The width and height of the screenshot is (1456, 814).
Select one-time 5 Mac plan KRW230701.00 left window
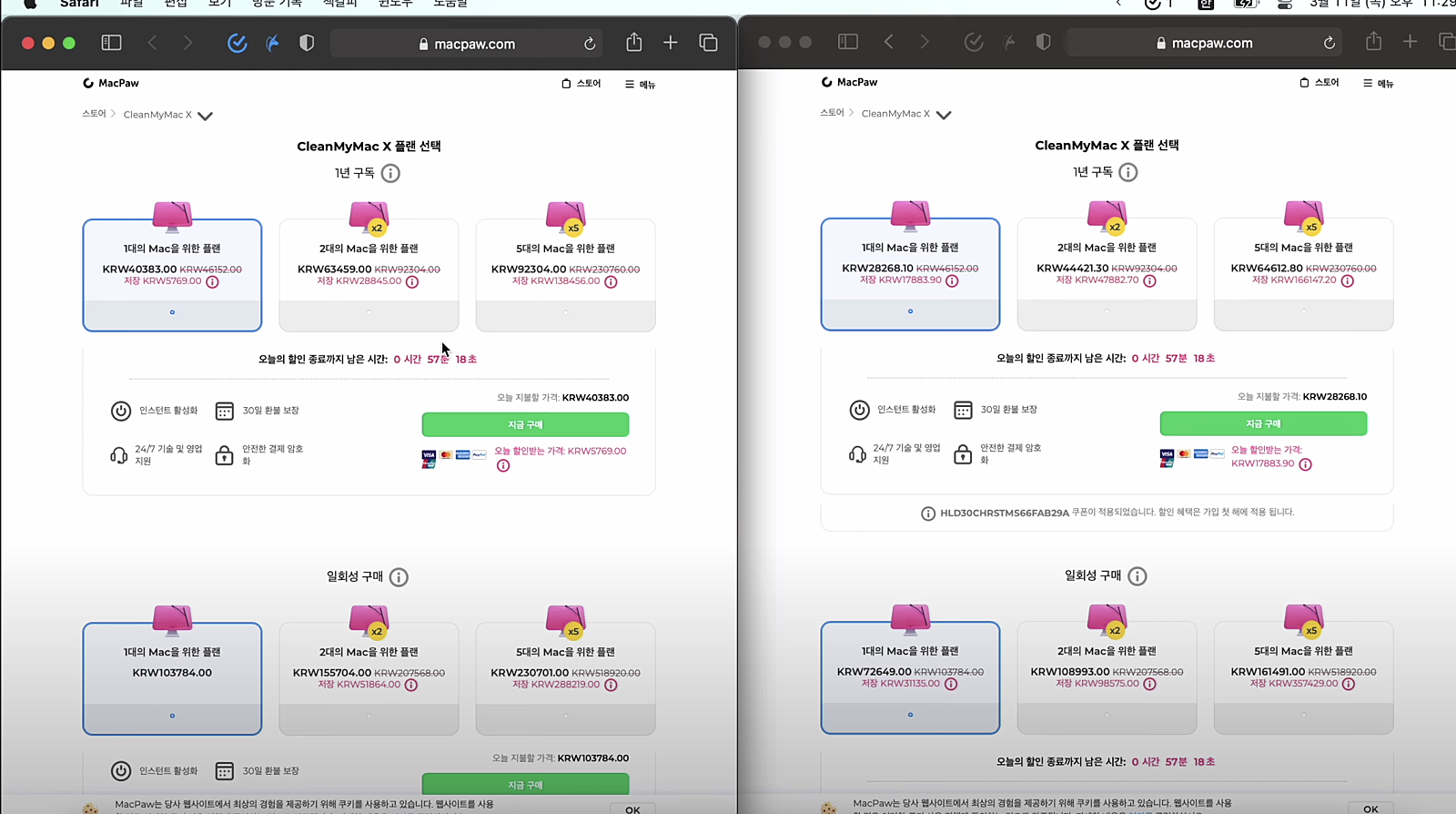coord(565,678)
